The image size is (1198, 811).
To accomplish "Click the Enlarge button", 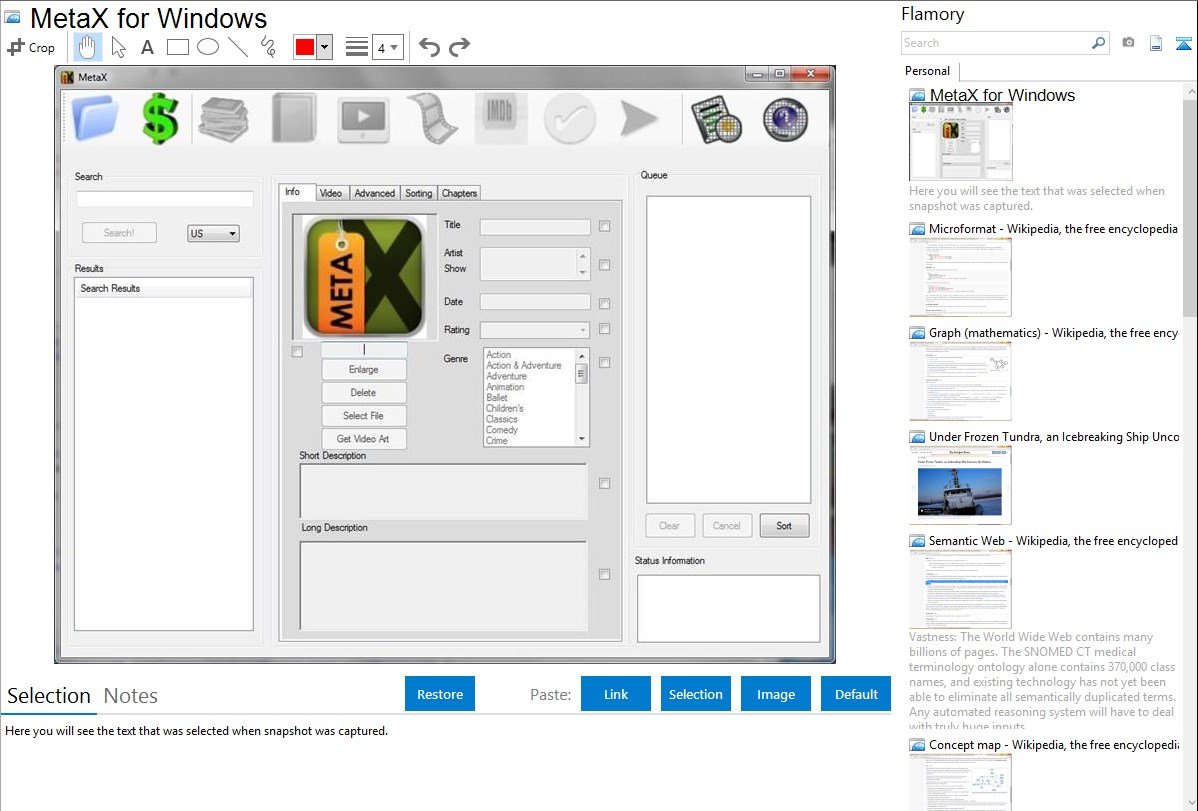I will point(364,370).
